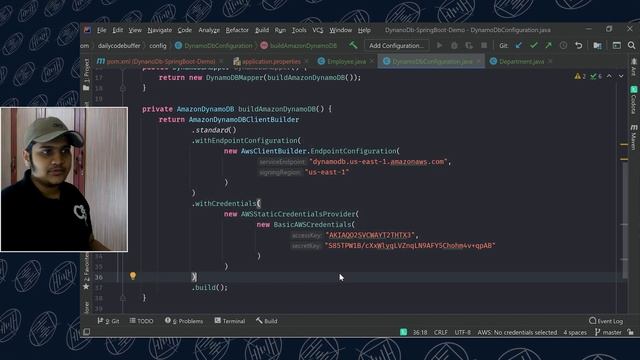The height and width of the screenshot is (360, 640).
Task: Click the Rollback undo icon
Action: point(578,45)
